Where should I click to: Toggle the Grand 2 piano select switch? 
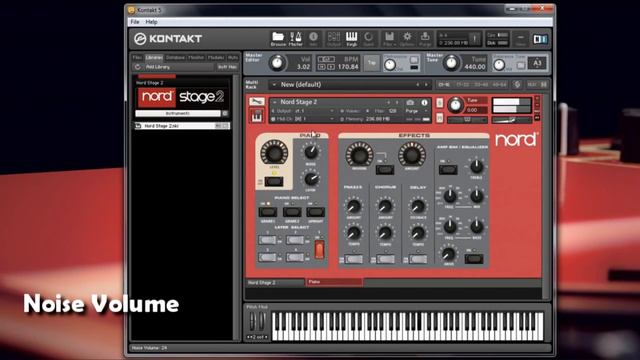tap(292, 212)
